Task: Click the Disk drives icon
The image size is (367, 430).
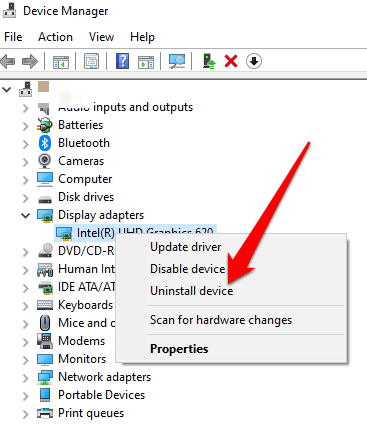Action: click(45, 199)
